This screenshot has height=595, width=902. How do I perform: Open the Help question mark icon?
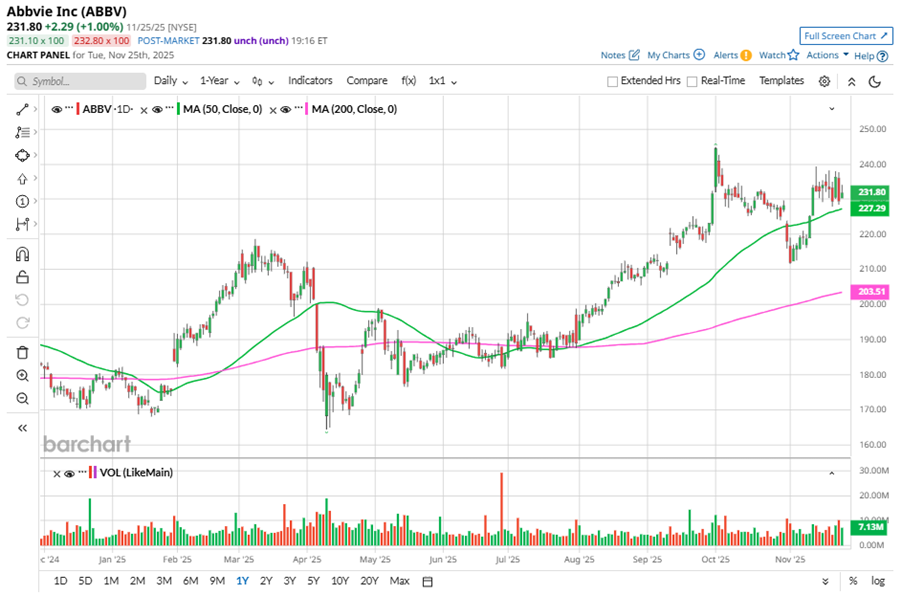(882, 56)
